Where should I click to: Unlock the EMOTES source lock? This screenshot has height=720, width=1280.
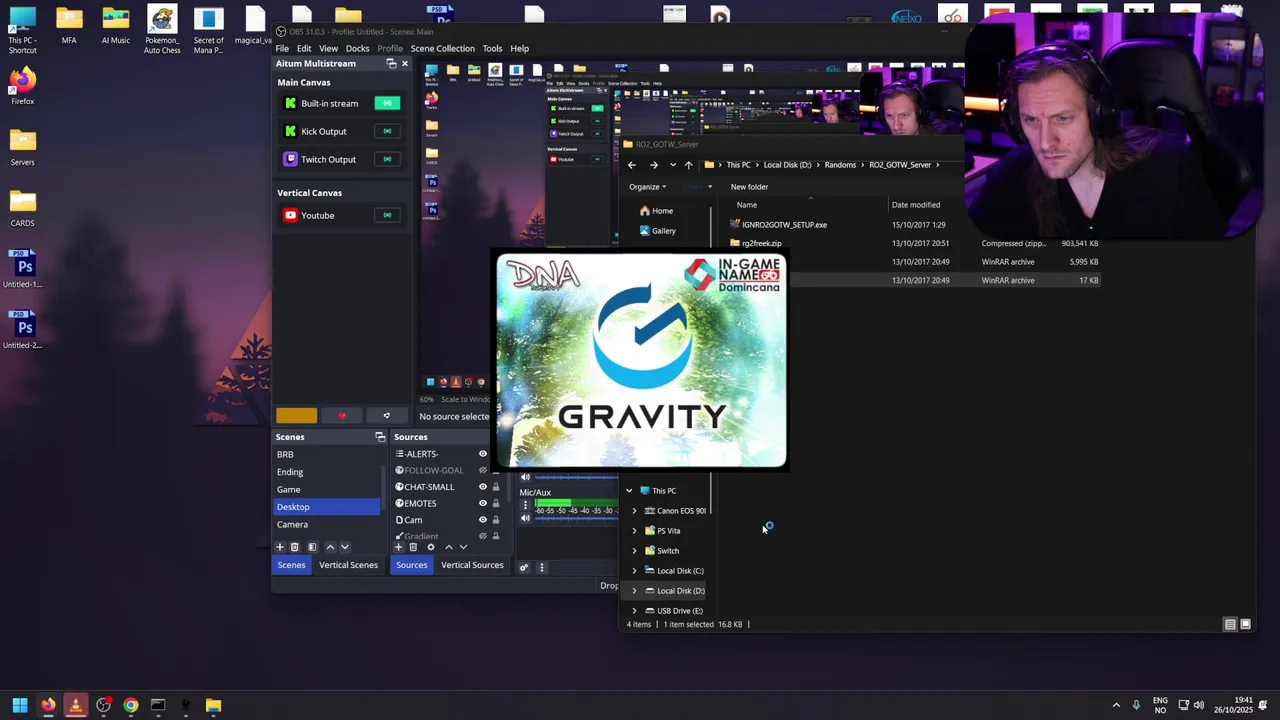click(x=495, y=503)
